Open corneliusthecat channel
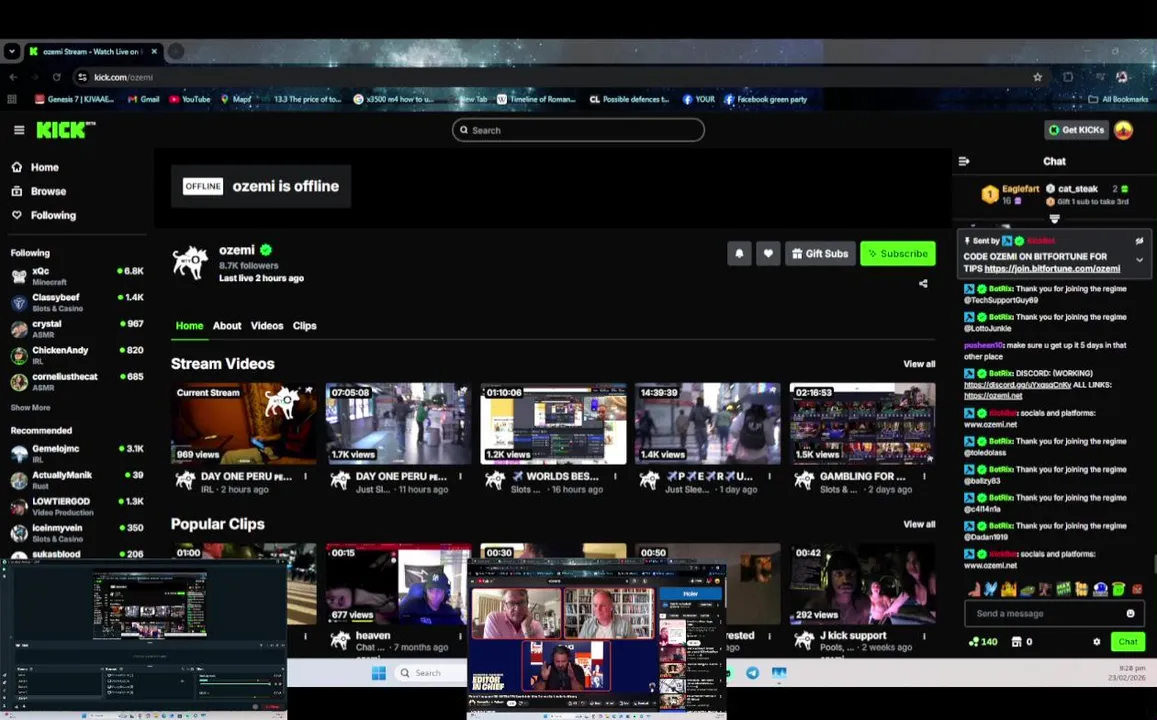The width and height of the screenshot is (1157, 720). click(77, 381)
